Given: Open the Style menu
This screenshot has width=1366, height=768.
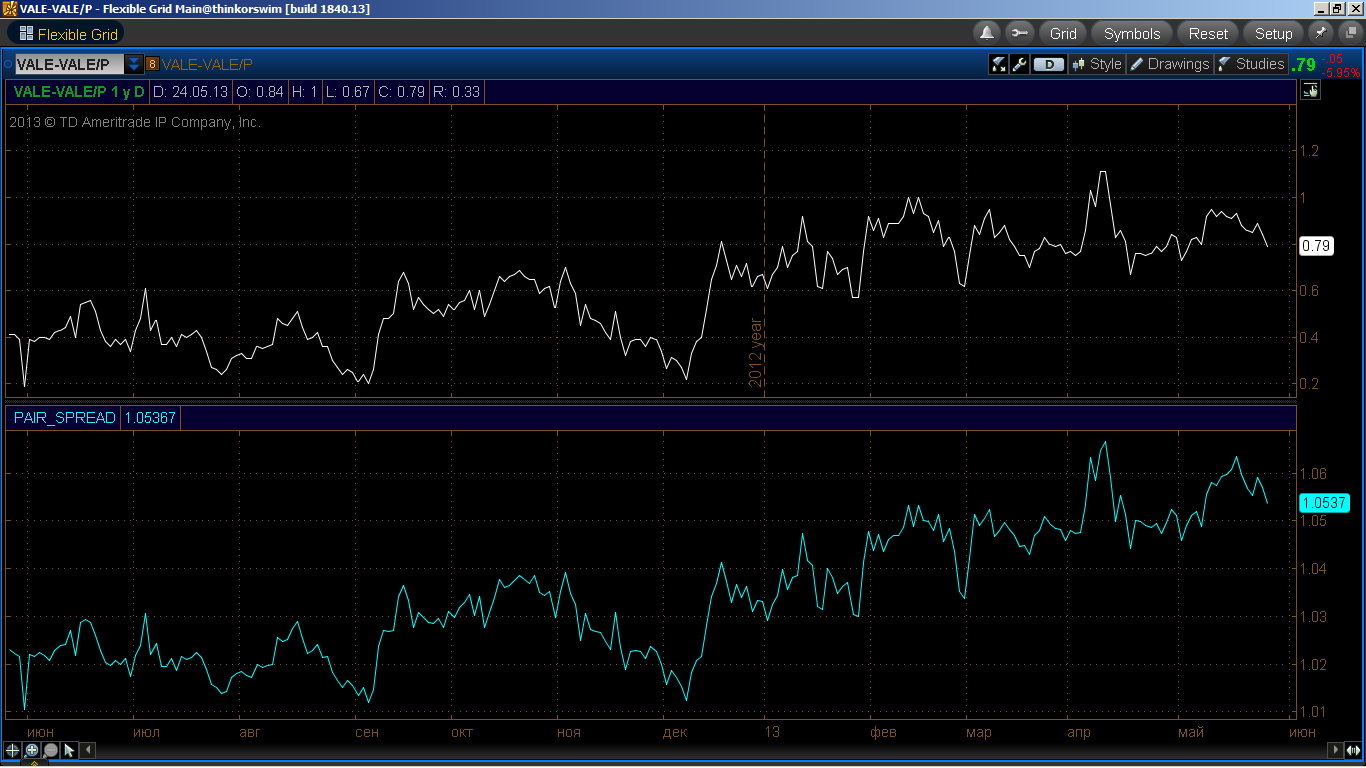Looking at the screenshot, I should click(1097, 64).
